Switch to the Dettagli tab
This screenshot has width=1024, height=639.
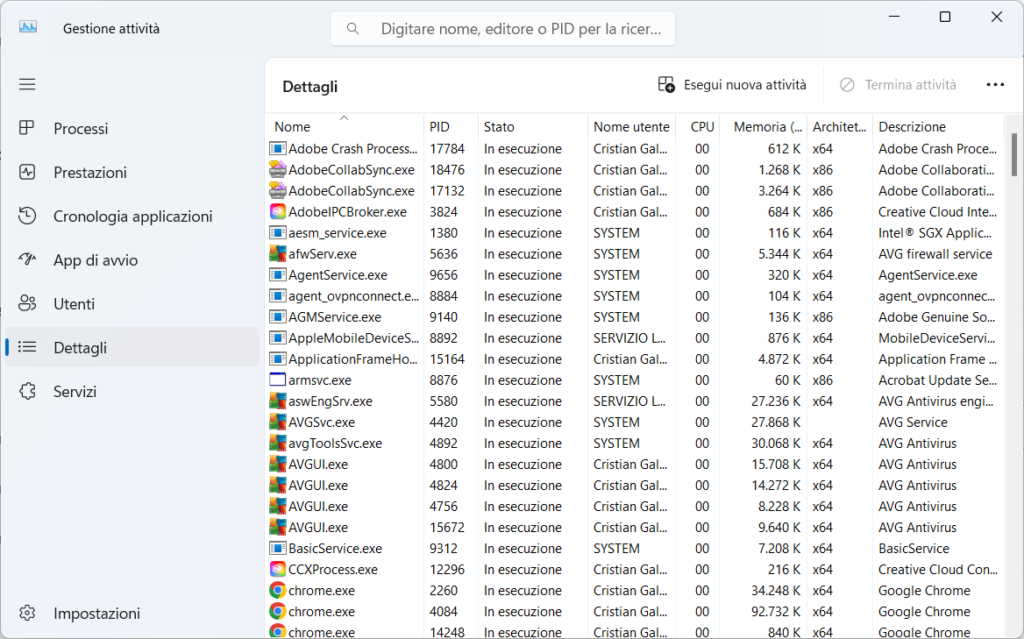pos(80,348)
